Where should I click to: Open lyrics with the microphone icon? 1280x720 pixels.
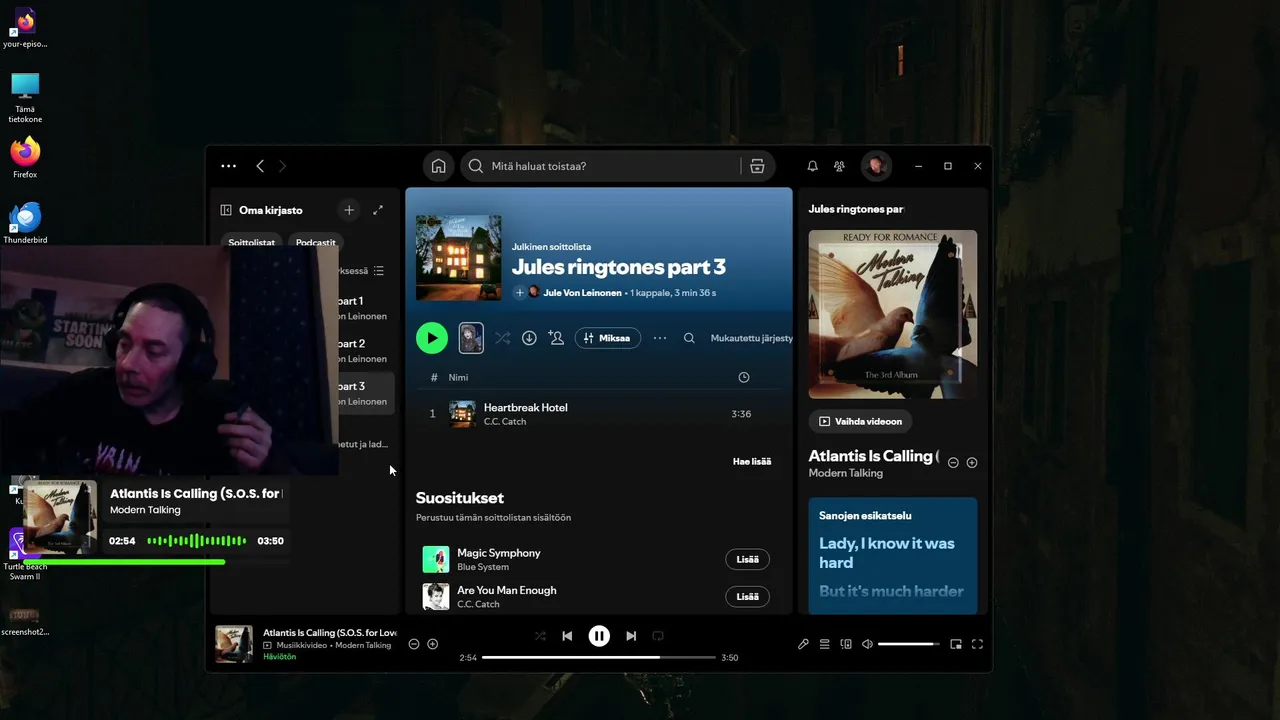[803, 644]
